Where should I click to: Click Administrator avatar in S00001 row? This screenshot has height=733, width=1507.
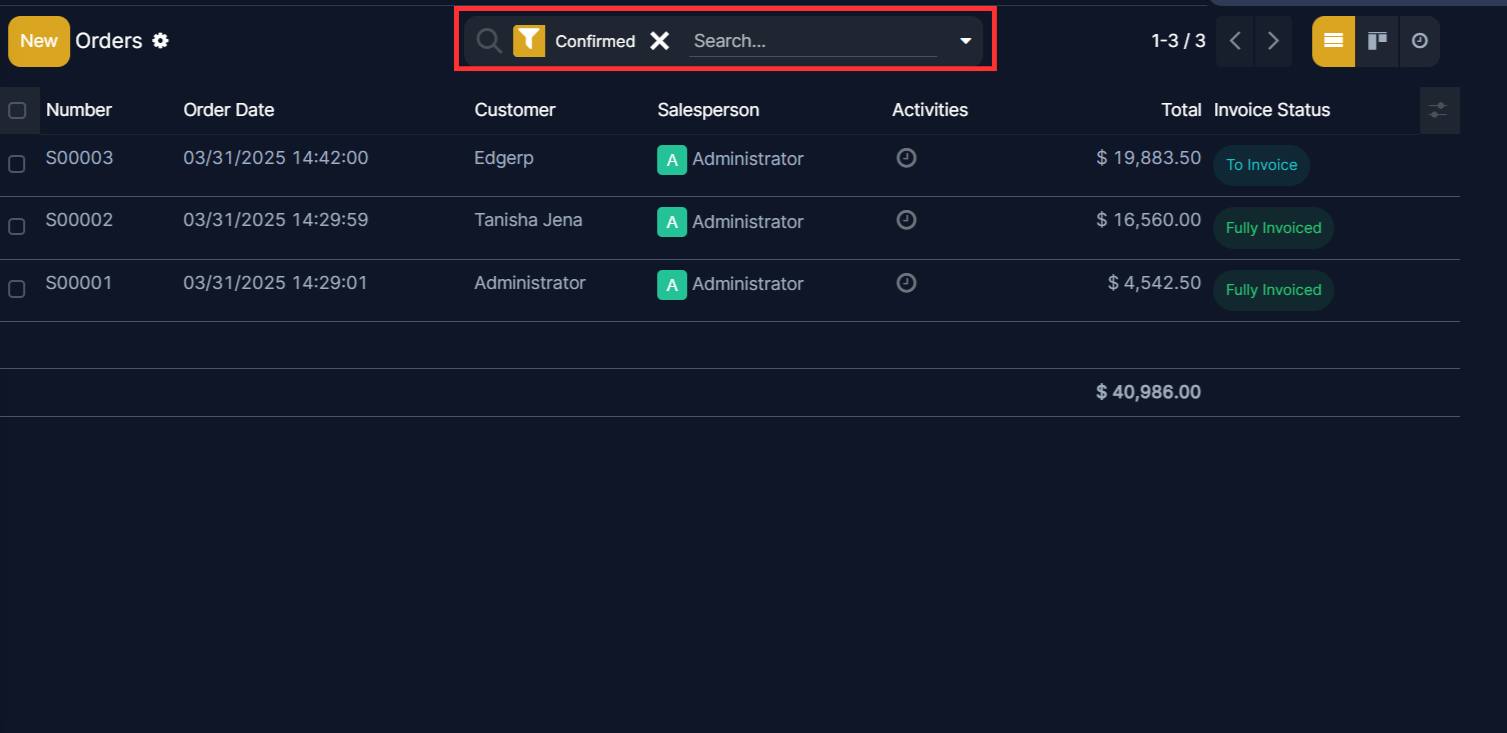pyautogui.click(x=672, y=285)
